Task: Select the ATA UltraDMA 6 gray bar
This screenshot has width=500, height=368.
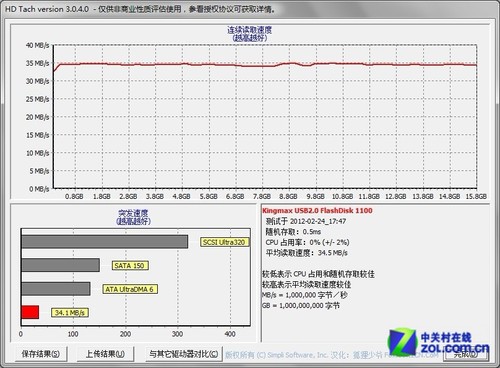Action: click(56, 289)
